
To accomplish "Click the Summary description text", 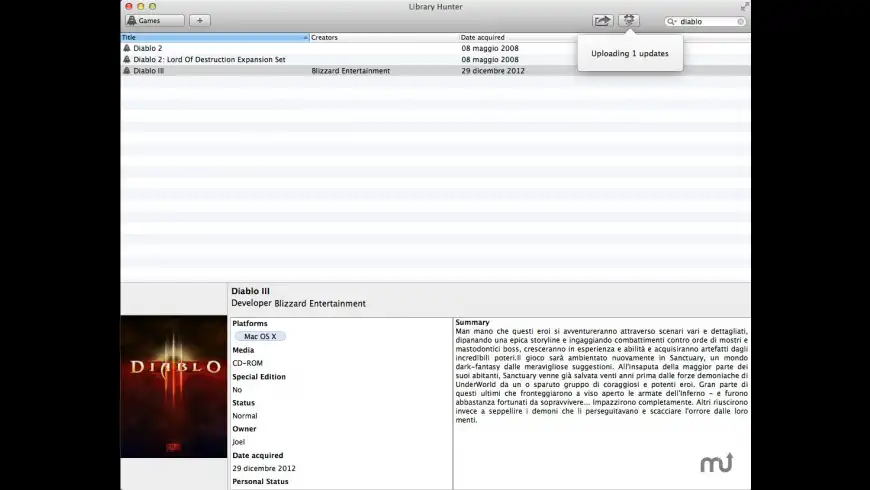I will coord(601,375).
